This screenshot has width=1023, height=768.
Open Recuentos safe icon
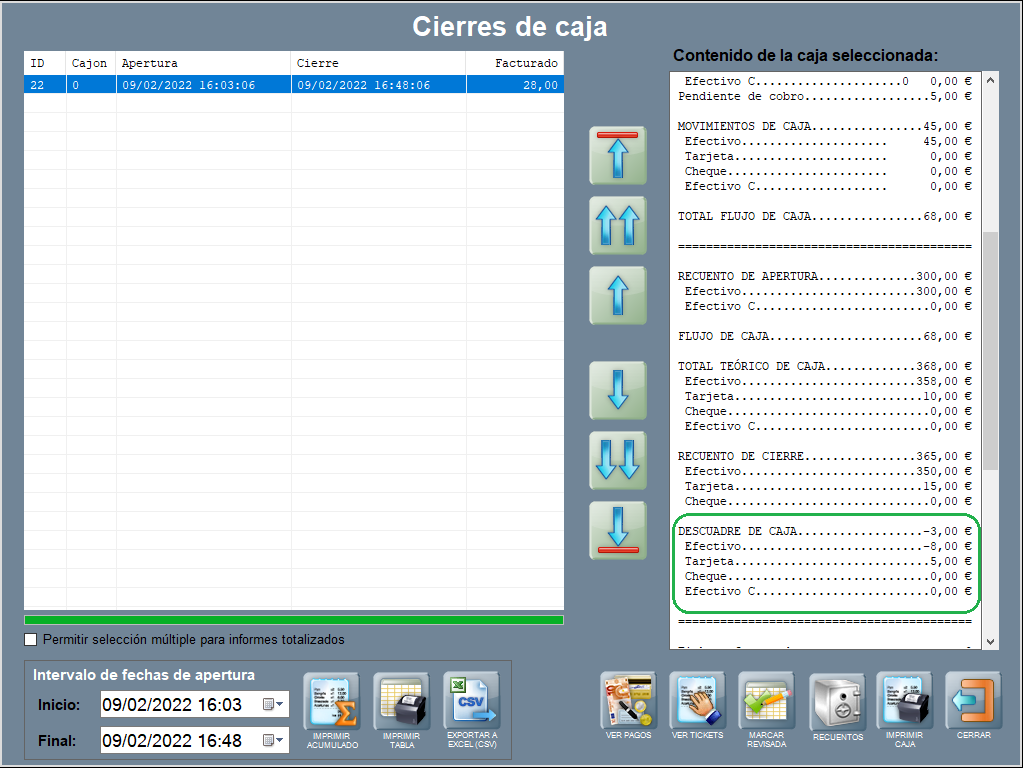[x=837, y=700]
